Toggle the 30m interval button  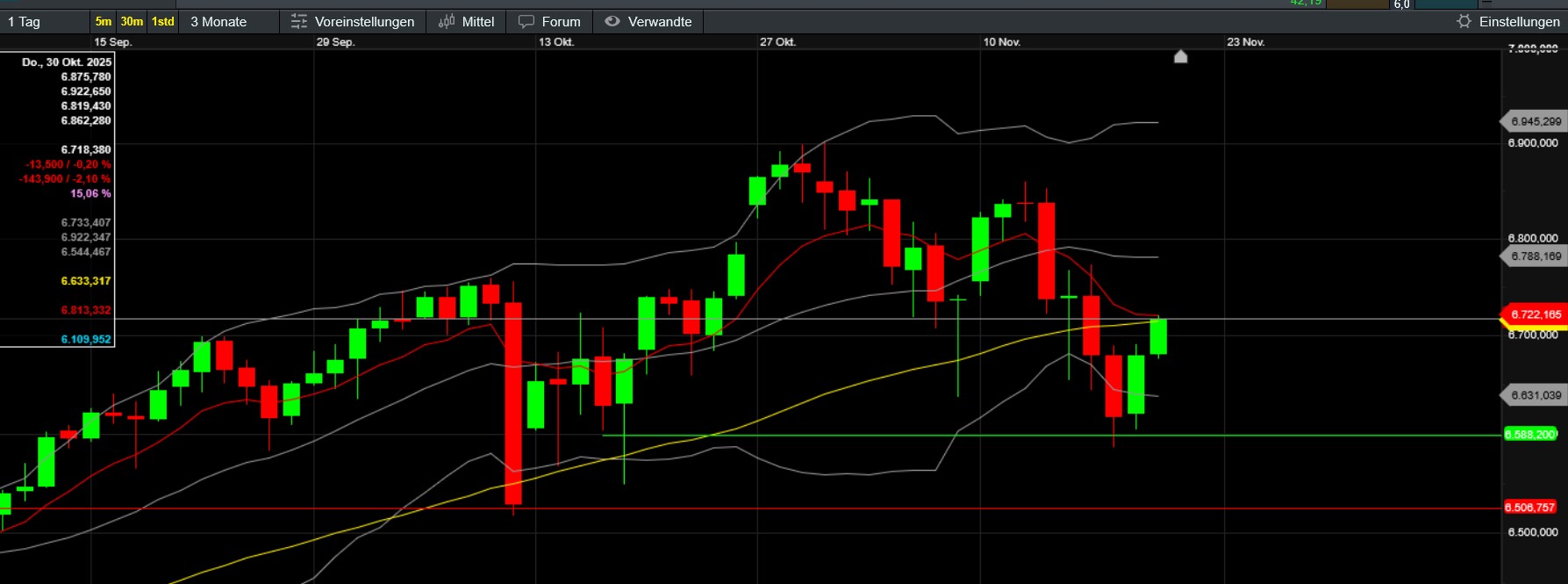132,21
